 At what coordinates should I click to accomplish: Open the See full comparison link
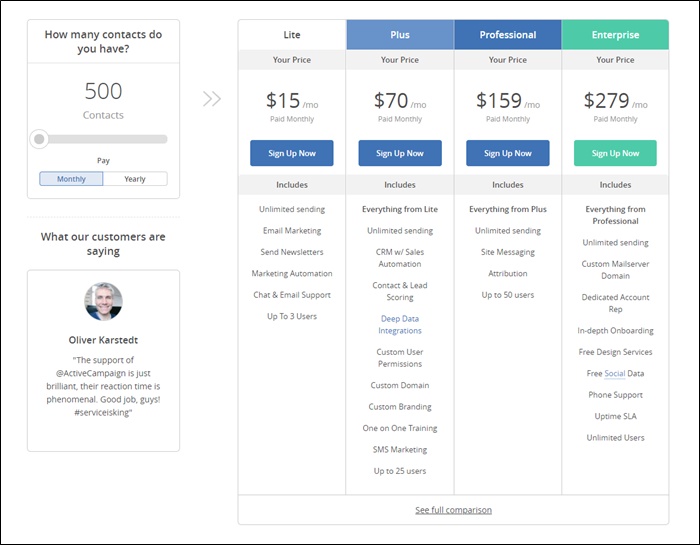pyautogui.click(x=454, y=510)
